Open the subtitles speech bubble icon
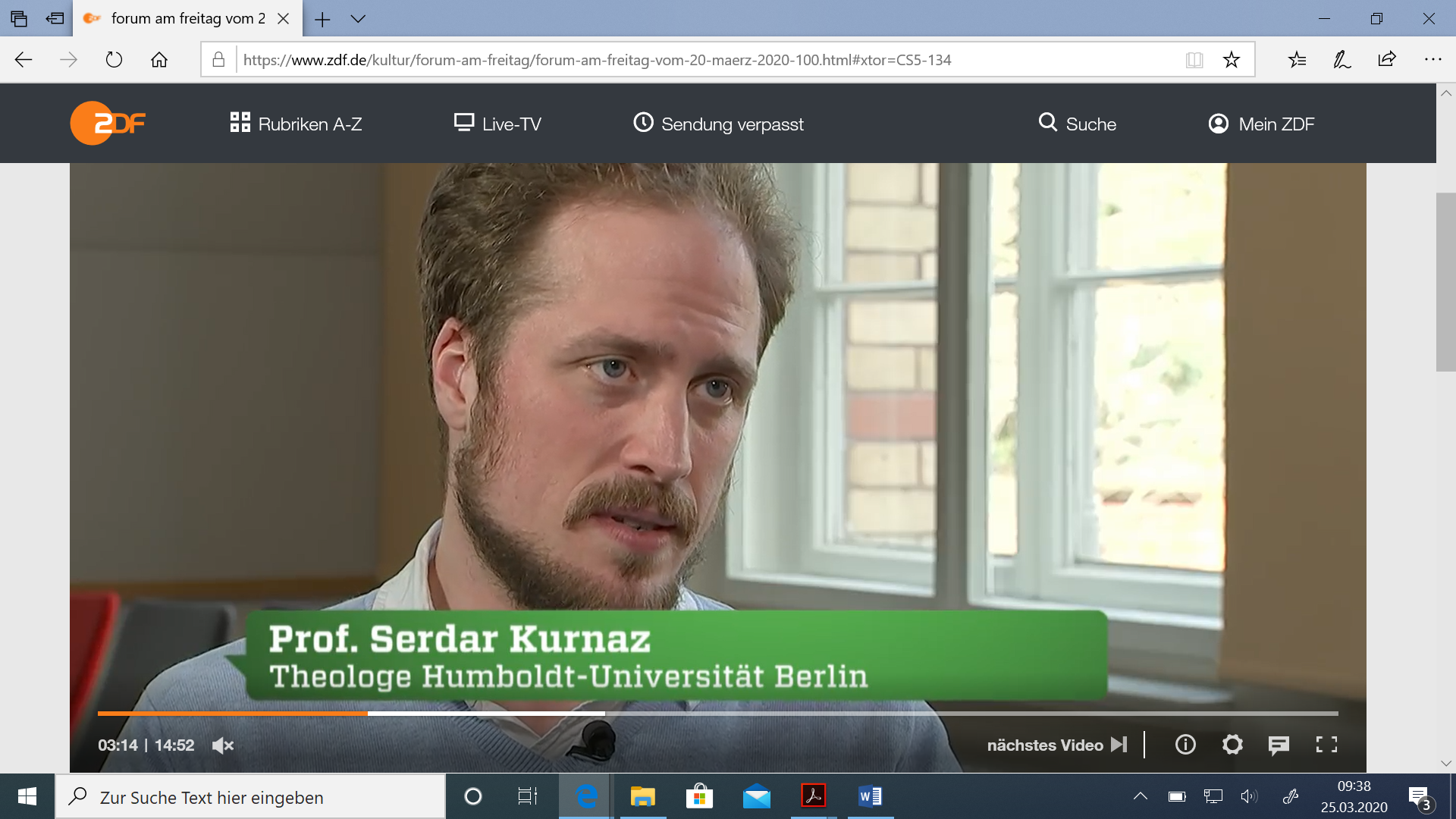This screenshot has height=819, width=1456. pos(1279,745)
